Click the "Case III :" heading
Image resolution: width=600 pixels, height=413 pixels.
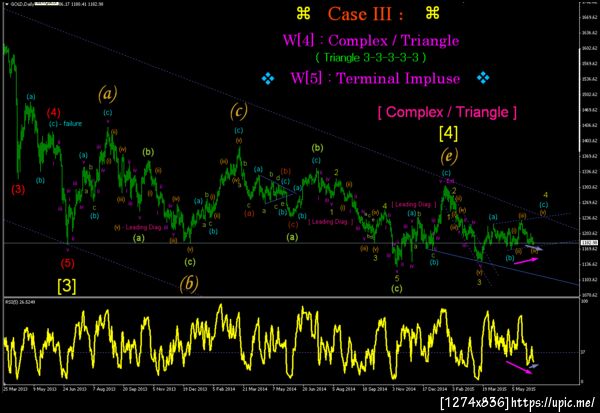(365, 14)
